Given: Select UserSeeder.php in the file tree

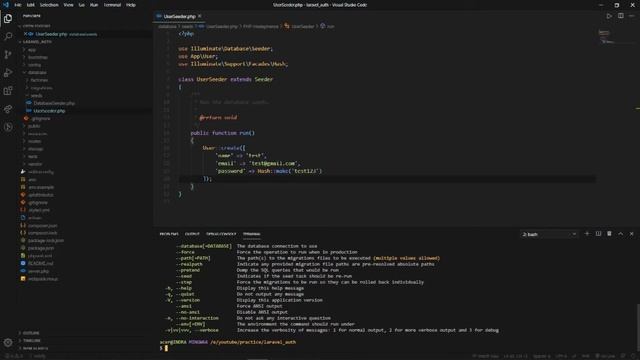Looking at the screenshot, I should [x=49, y=111].
